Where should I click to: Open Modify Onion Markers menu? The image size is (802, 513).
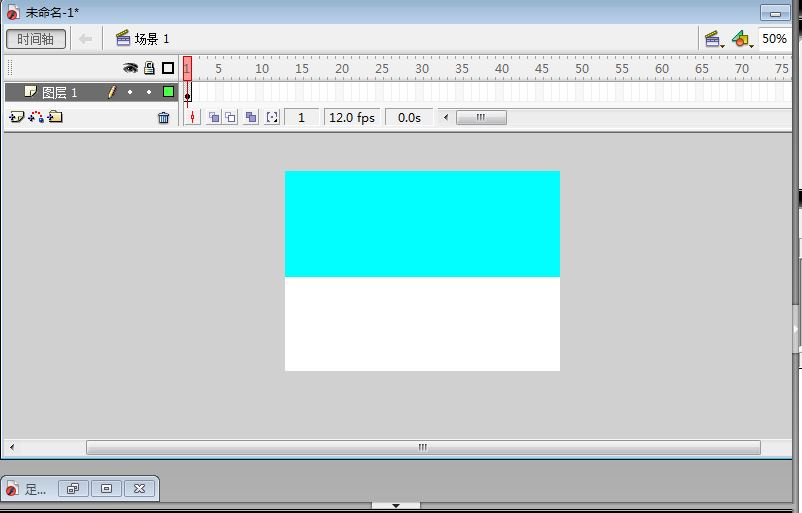coord(272,118)
